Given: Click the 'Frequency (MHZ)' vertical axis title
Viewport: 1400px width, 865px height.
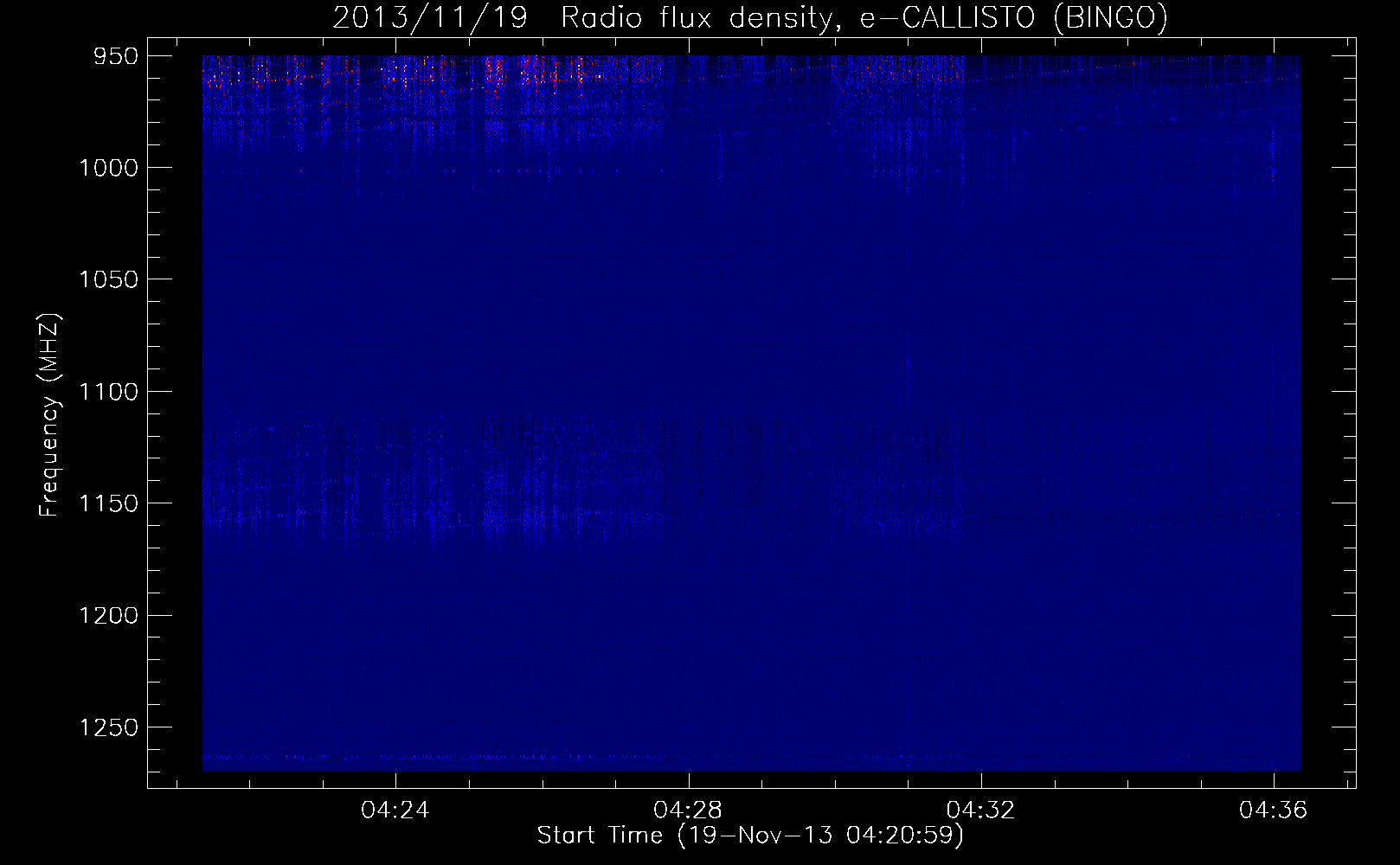Looking at the screenshot, I should [x=50, y=415].
